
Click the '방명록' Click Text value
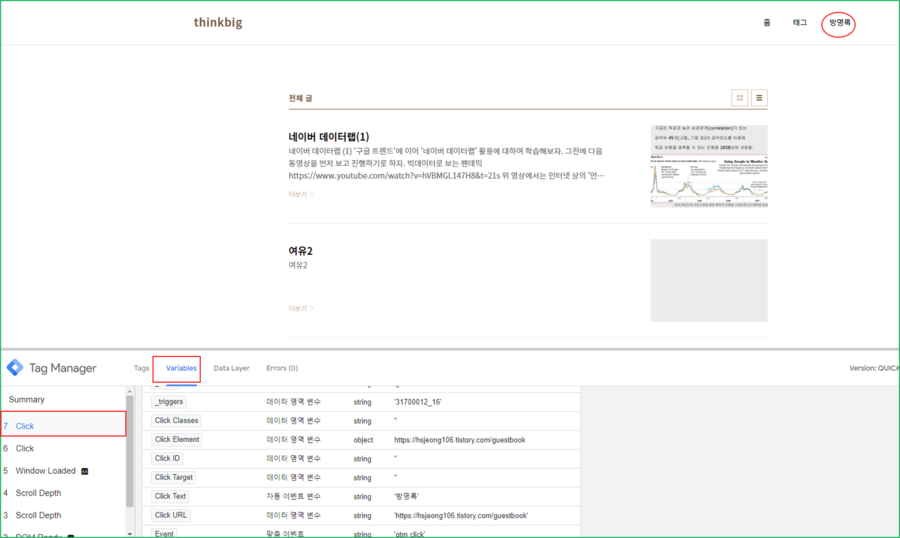pyautogui.click(x=406, y=497)
